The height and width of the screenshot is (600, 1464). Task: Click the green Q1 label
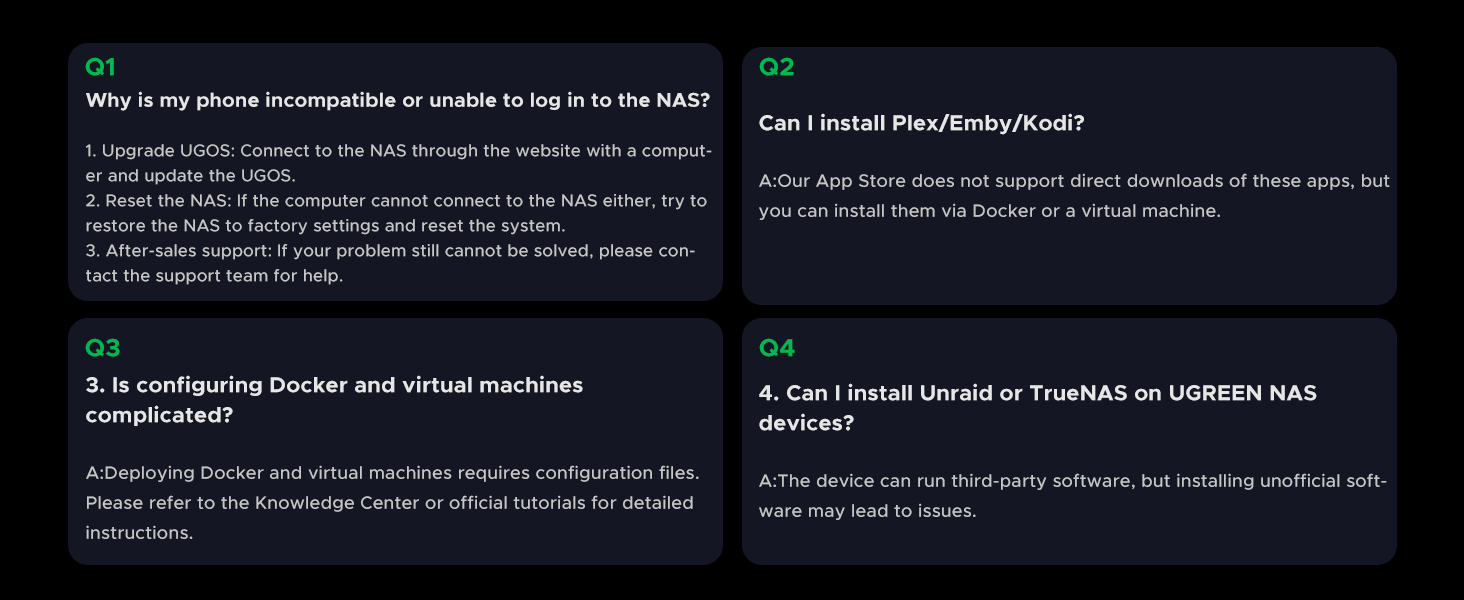[x=100, y=67]
